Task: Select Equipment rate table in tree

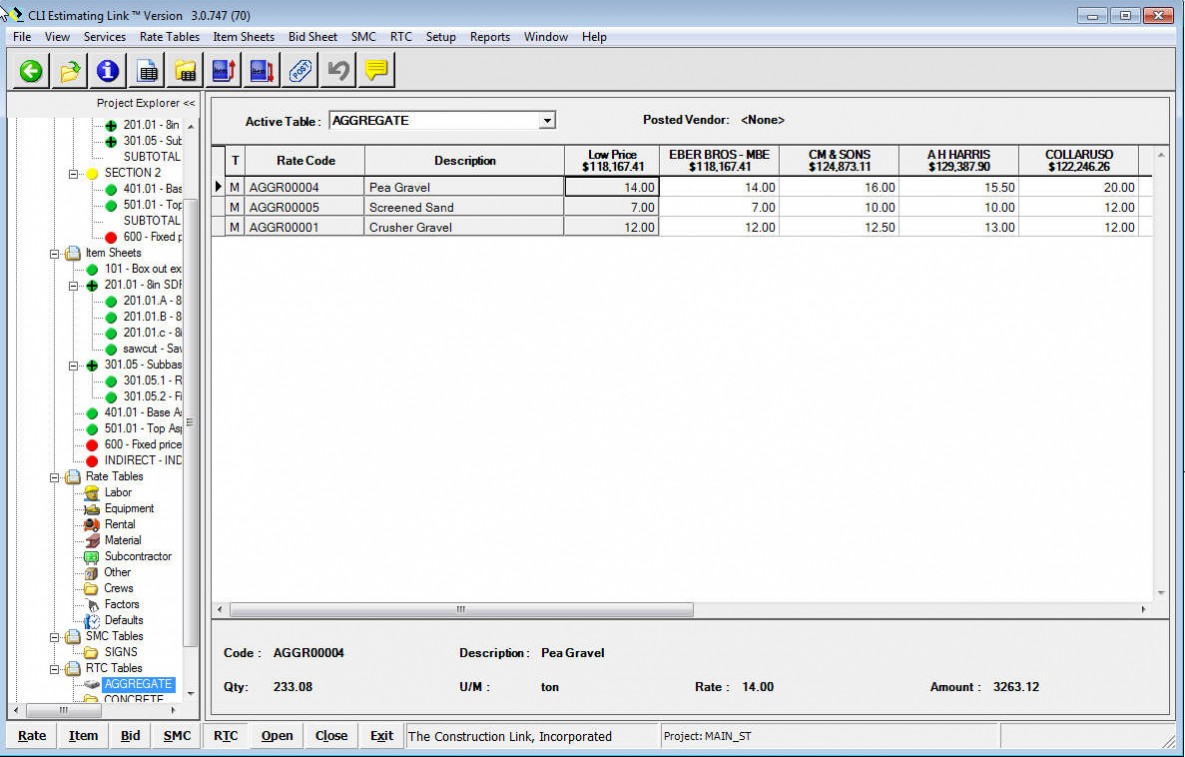Action: coord(129,508)
